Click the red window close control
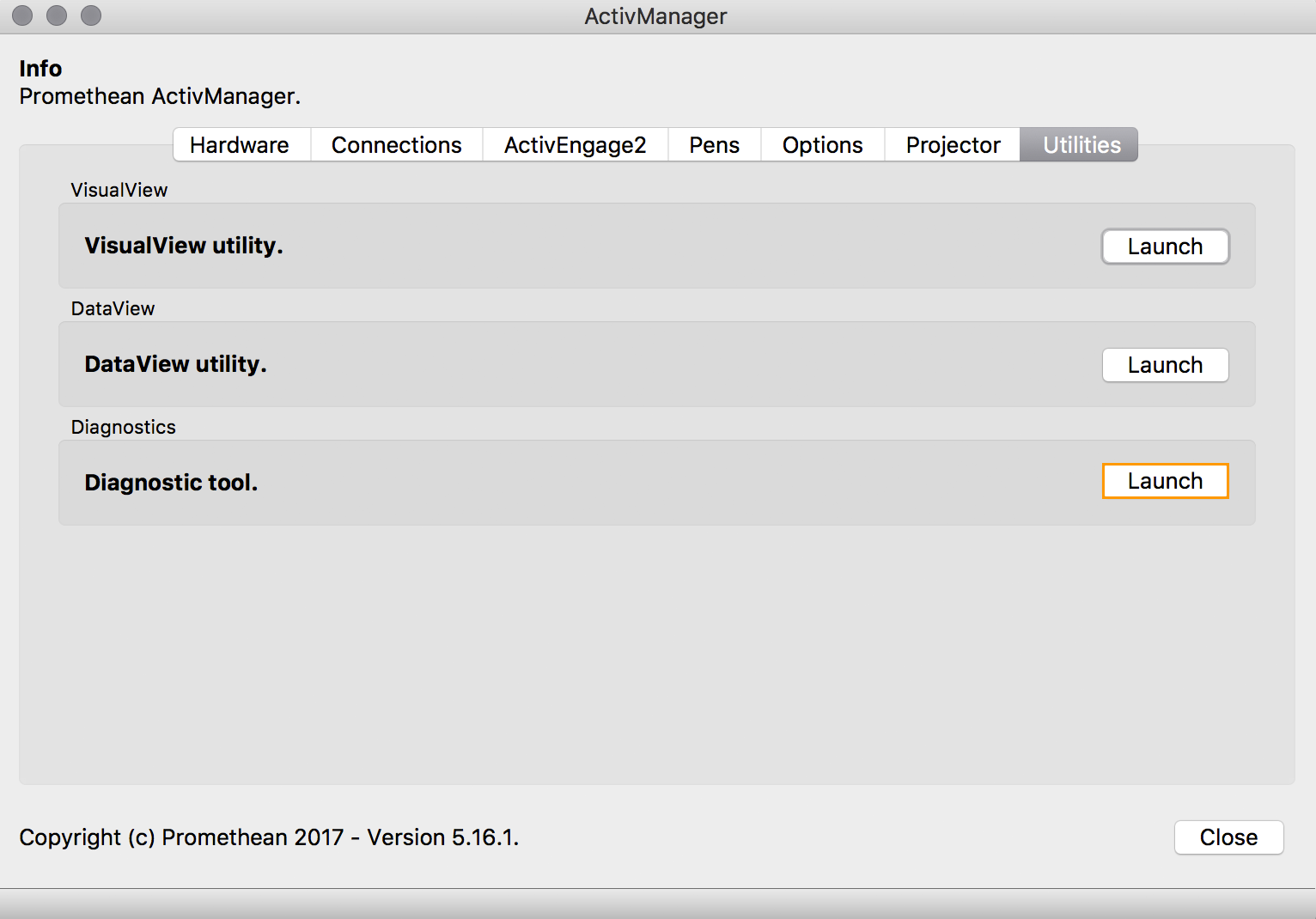The width and height of the screenshot is (1316, 919). click(21, 15)
